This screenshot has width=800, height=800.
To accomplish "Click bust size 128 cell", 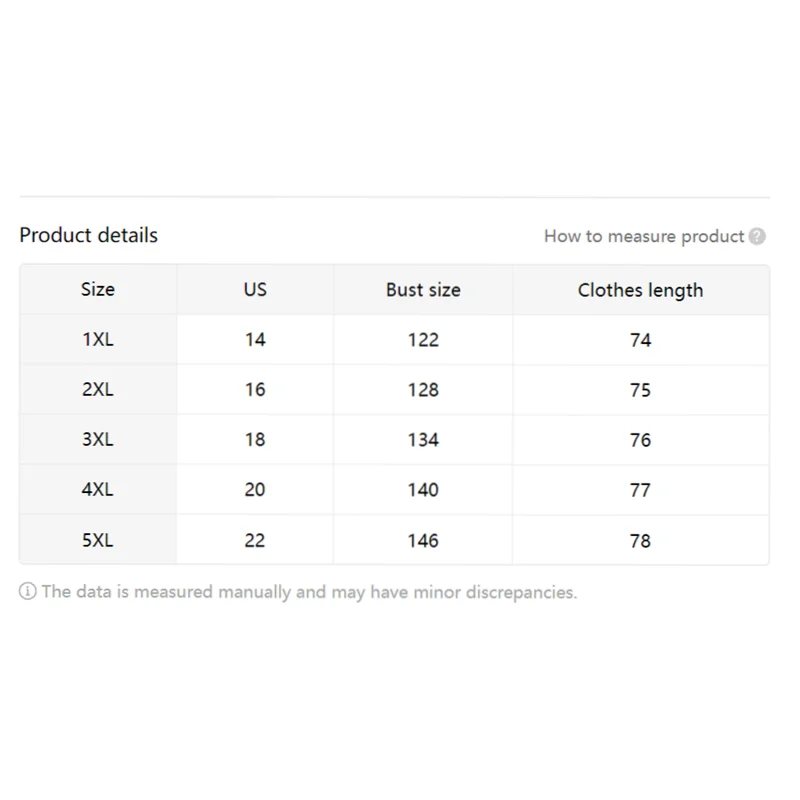I will tap(423, 389).
